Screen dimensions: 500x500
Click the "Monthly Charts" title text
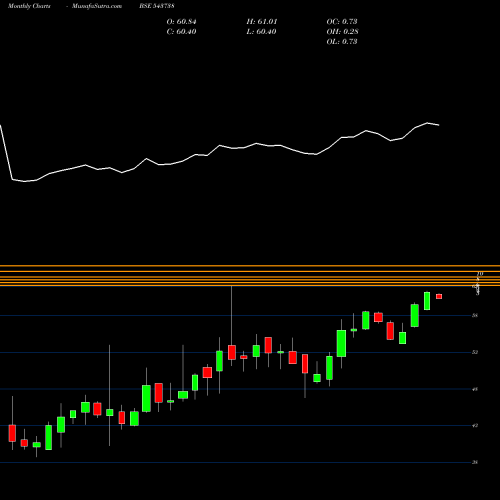[29, 6]
